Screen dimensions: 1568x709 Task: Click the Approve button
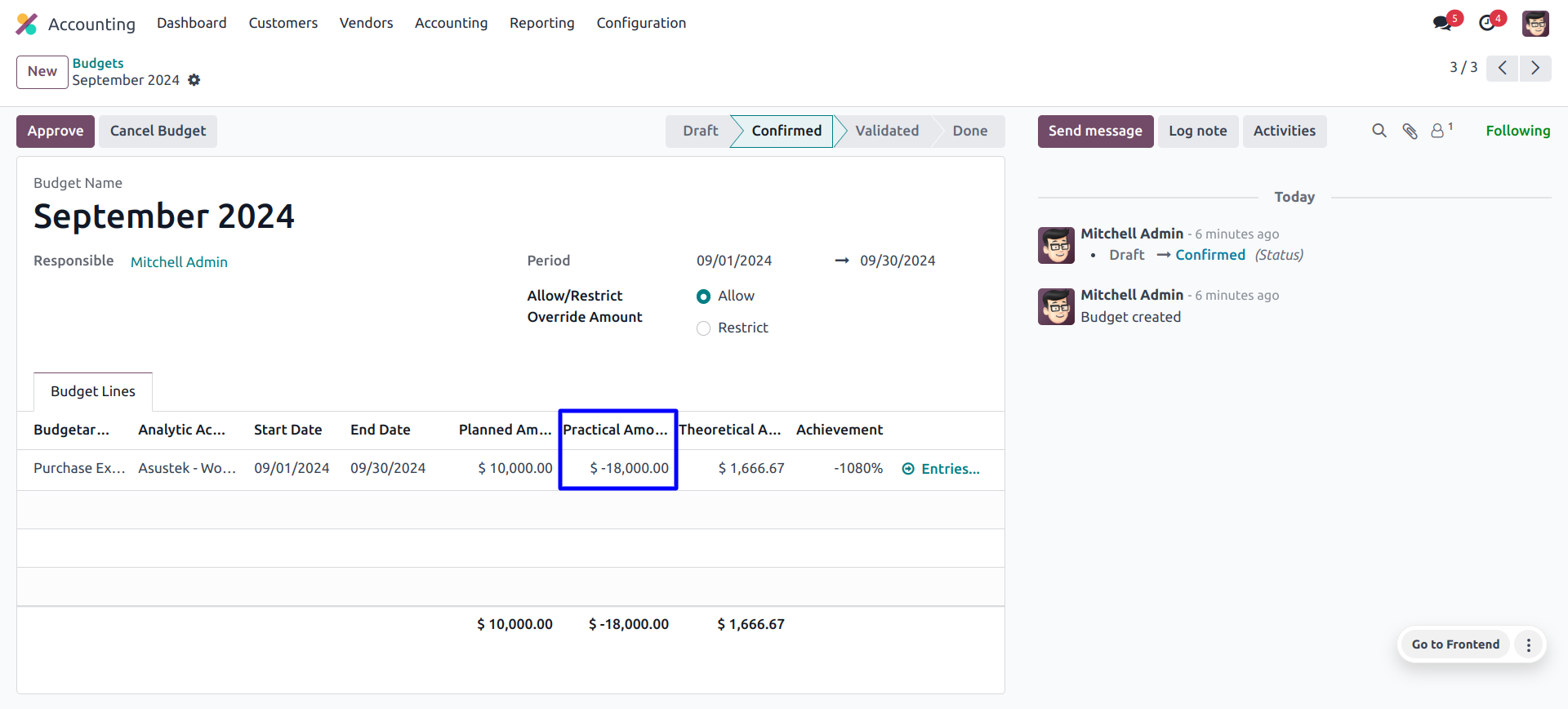tap(56, 131)
